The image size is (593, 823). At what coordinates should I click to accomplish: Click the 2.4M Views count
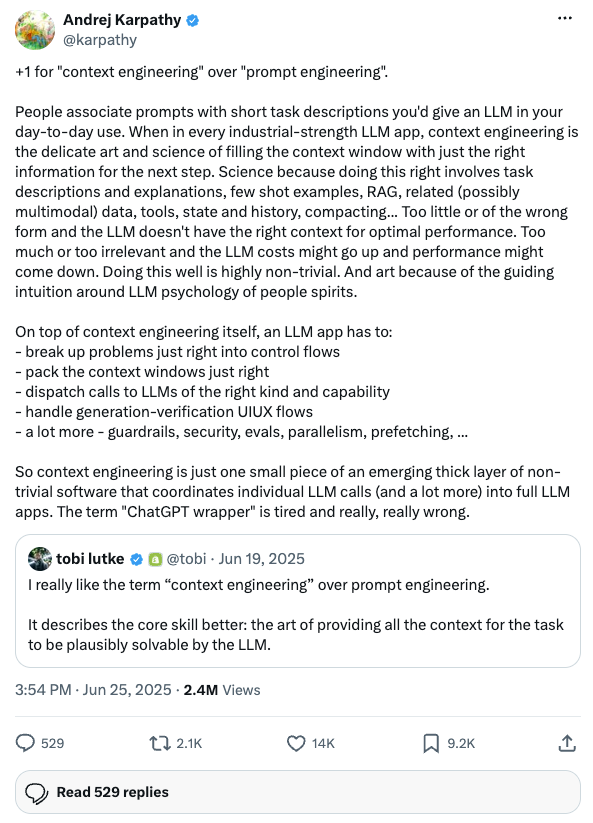point(221,690)
